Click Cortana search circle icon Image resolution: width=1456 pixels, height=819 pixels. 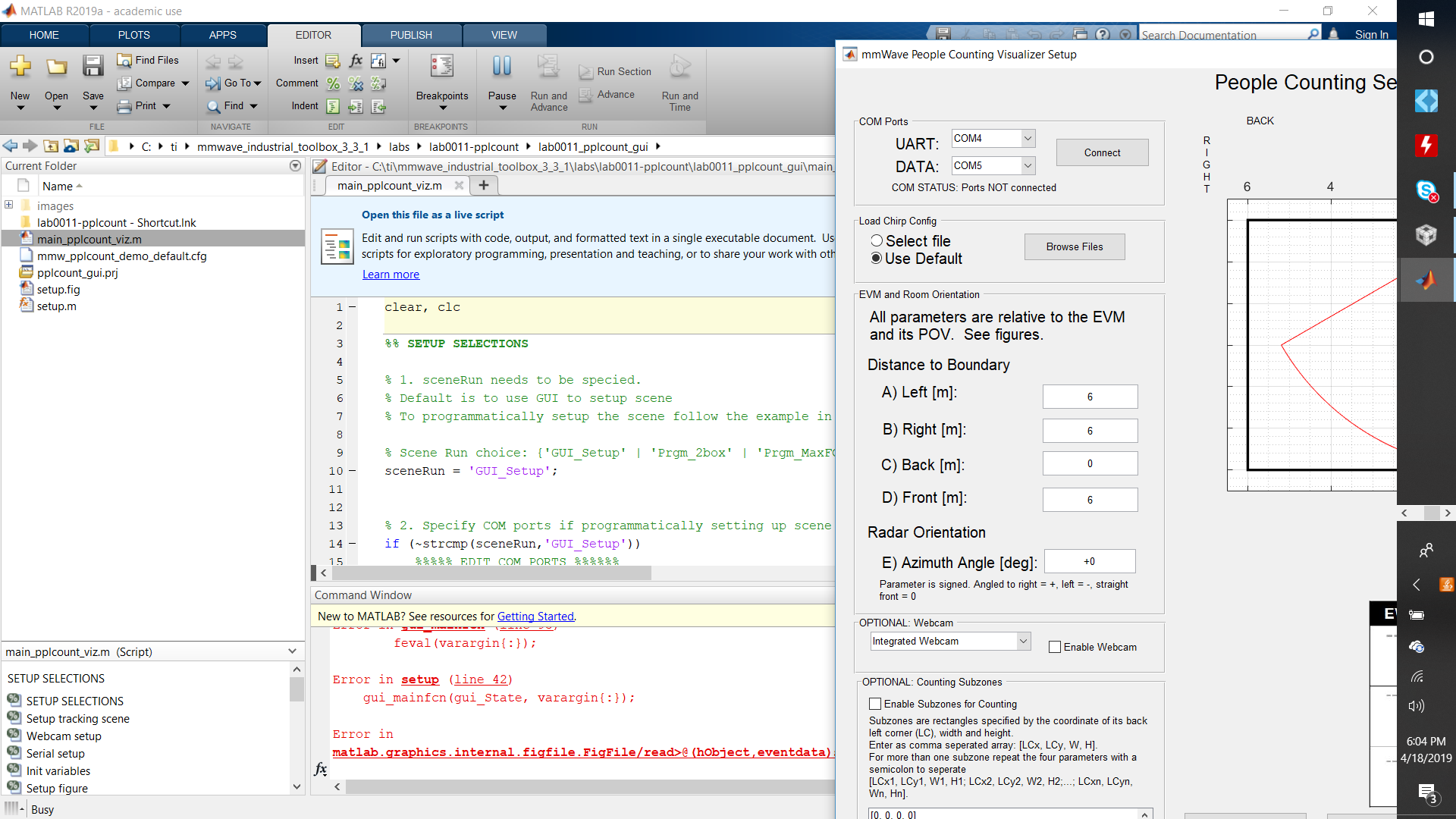pyautogui.click(x=1426, y=57)
